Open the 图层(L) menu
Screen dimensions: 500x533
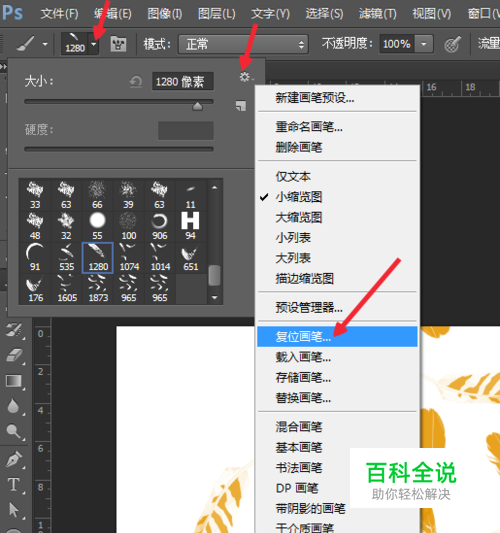coord(217,14)
